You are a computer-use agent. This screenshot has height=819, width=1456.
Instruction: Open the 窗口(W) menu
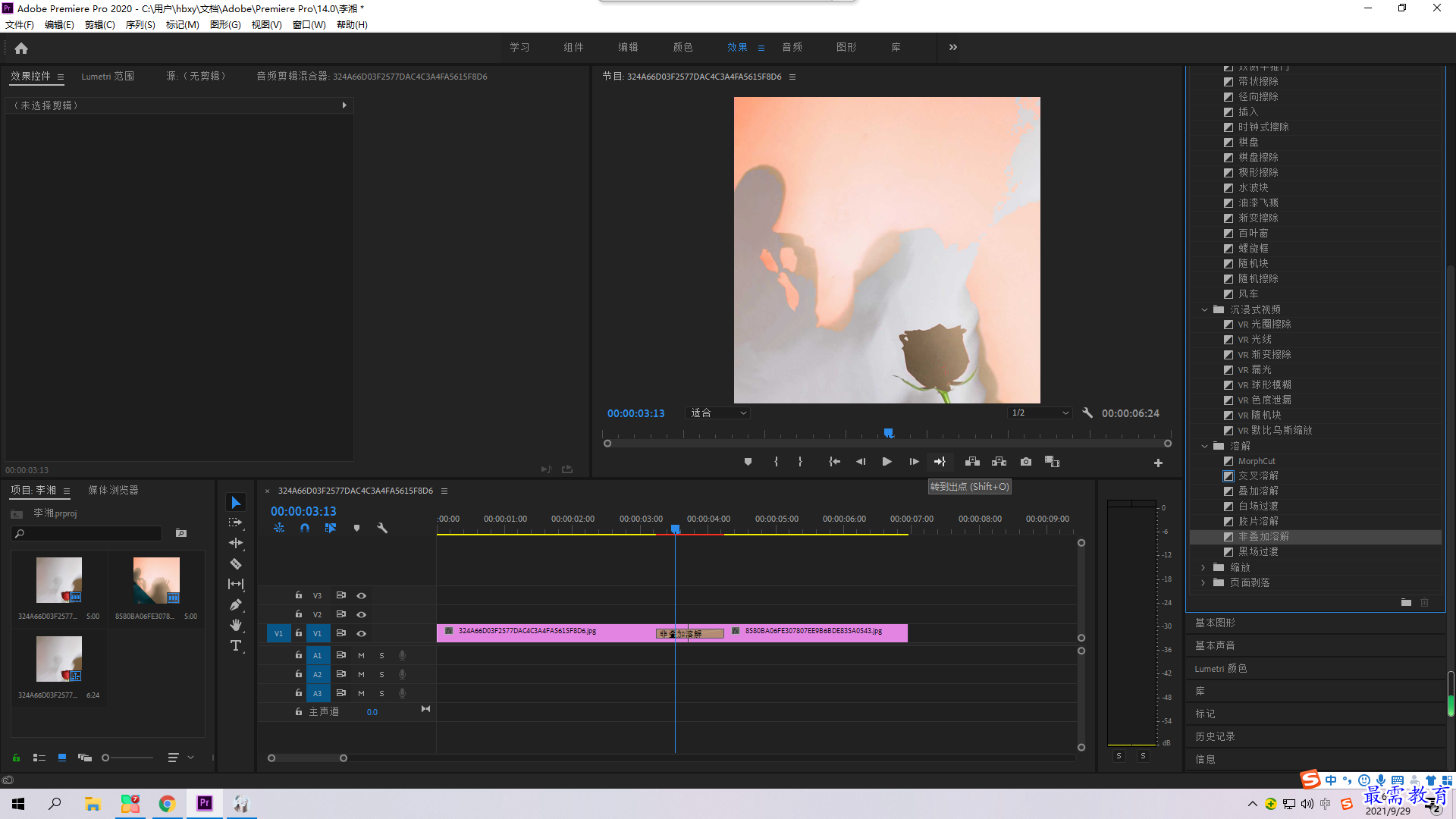(x=309, y=25)
